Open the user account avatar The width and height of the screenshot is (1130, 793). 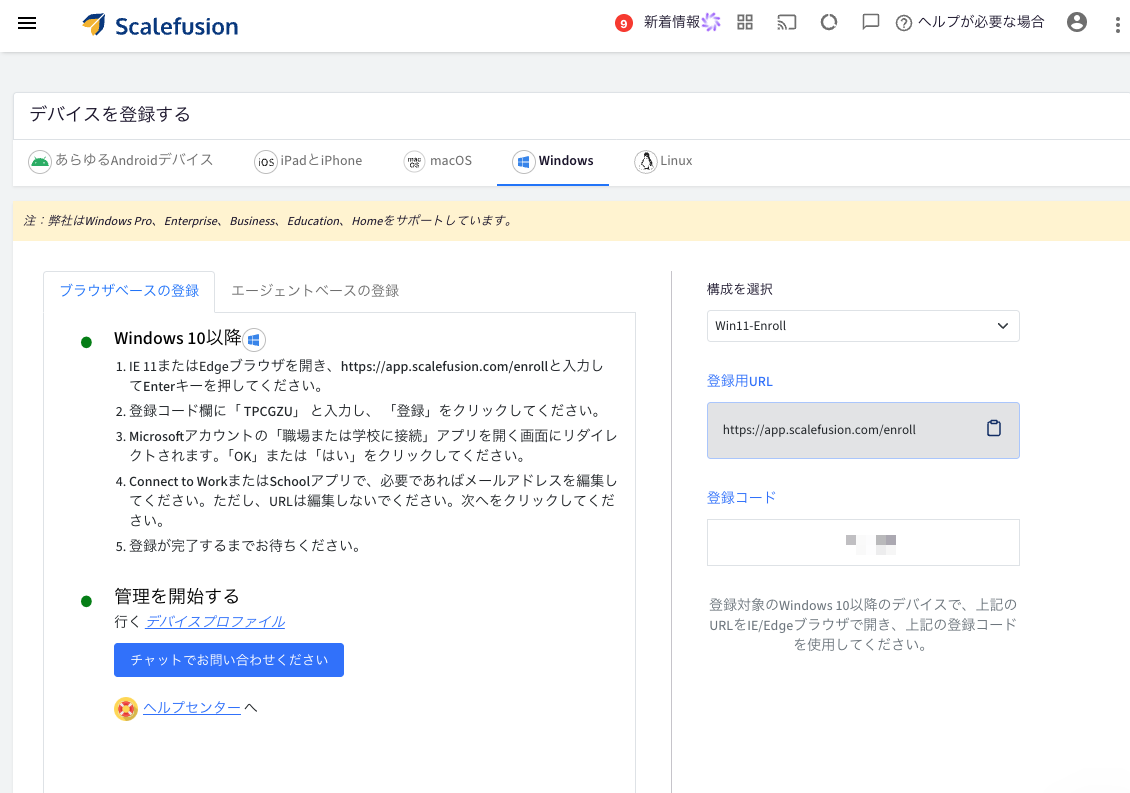[1077, 22]
